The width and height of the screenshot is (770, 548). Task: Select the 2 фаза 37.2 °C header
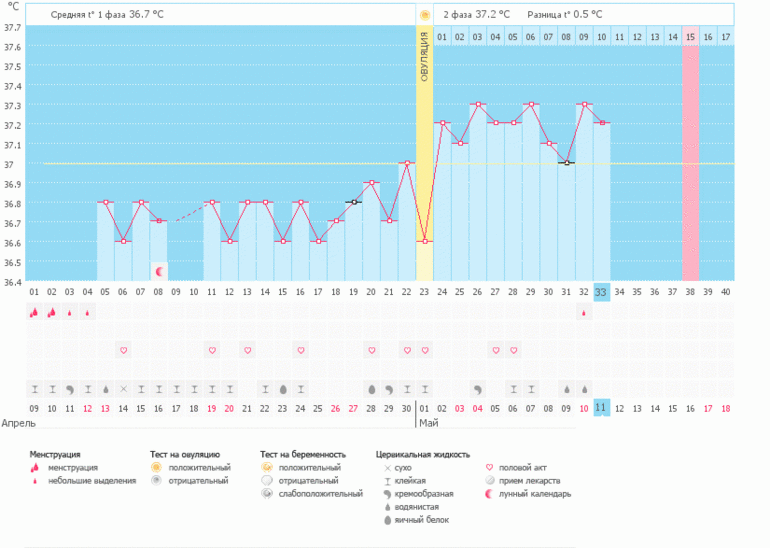pyautogui.click(x=476, y=15)
